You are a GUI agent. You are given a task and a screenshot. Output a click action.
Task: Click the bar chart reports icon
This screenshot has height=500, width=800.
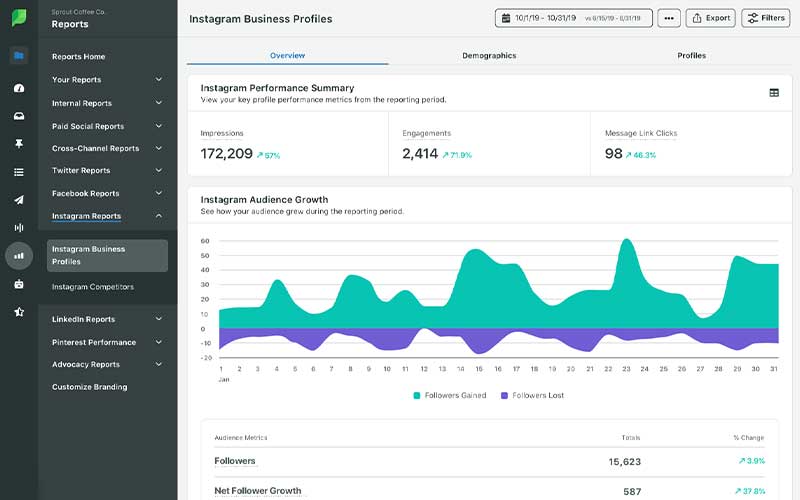18,256
